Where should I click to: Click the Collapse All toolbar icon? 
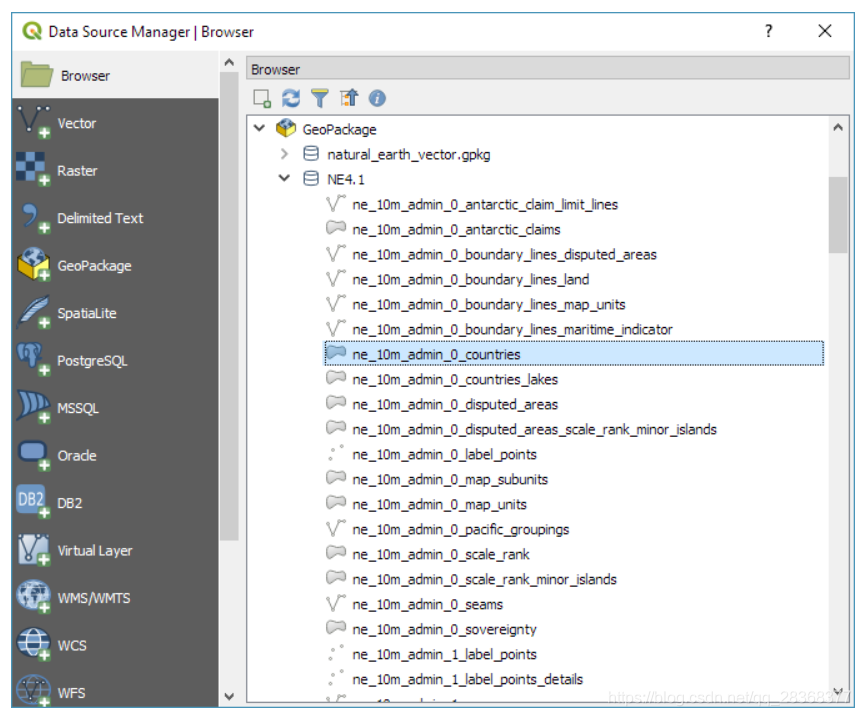349,98
